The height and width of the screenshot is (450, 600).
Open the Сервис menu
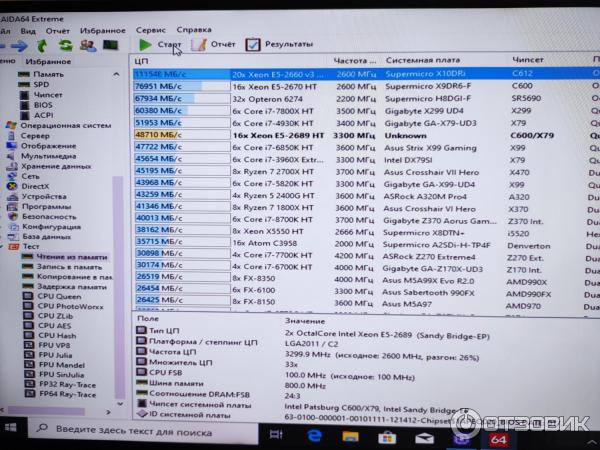(x=151, y=30)
